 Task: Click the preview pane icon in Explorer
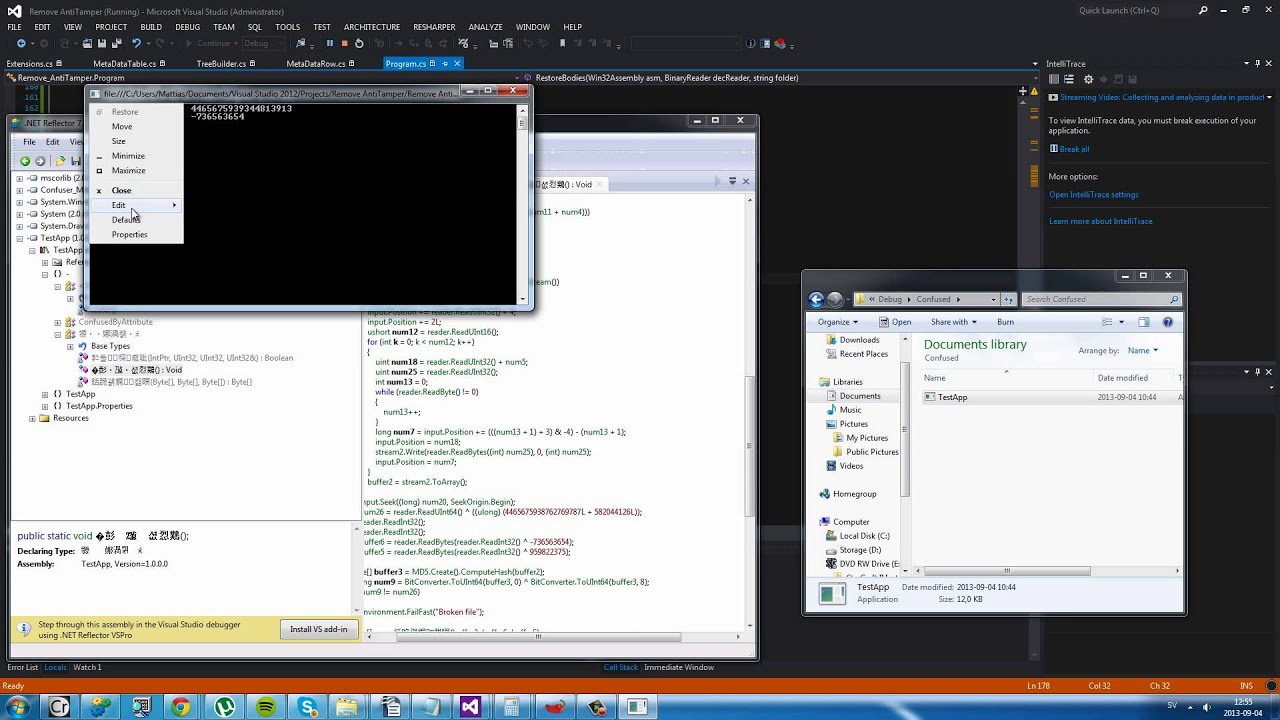(1144, 322)
